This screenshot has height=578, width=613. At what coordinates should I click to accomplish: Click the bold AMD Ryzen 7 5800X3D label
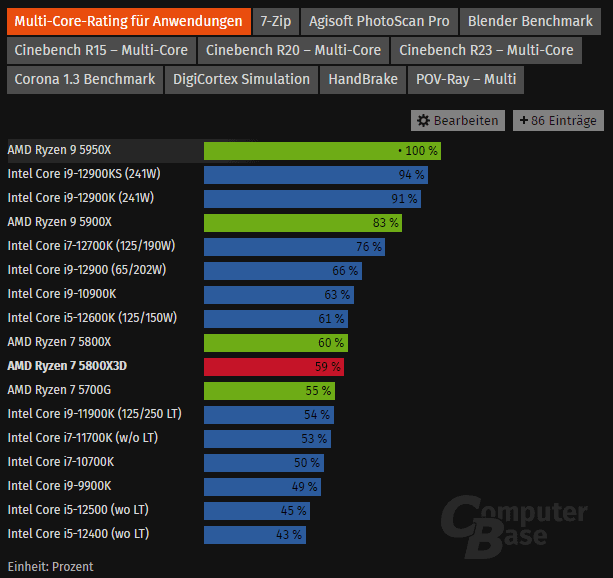67,366
